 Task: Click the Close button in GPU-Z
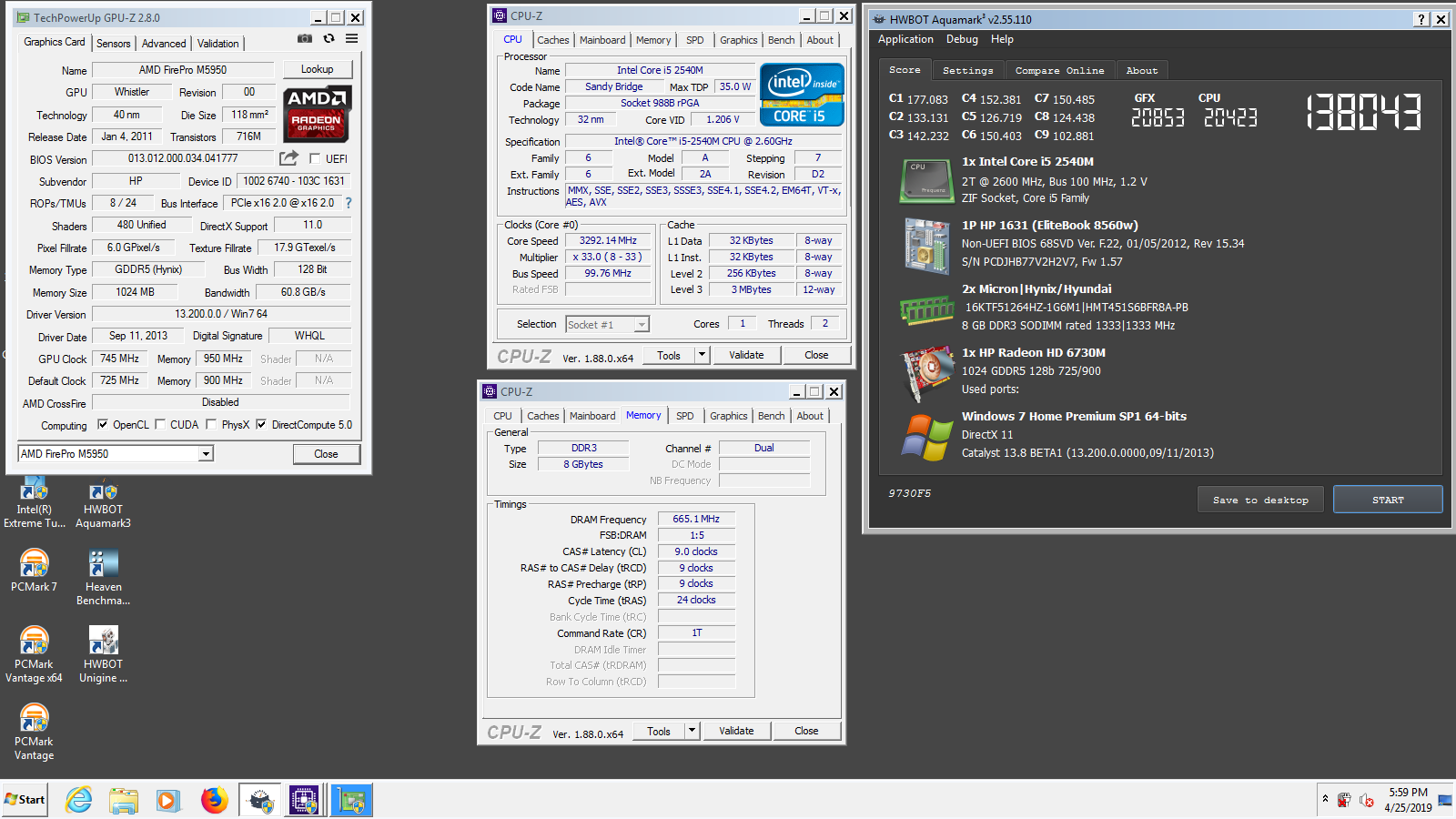pyautogui.click(x=326, y=453)
